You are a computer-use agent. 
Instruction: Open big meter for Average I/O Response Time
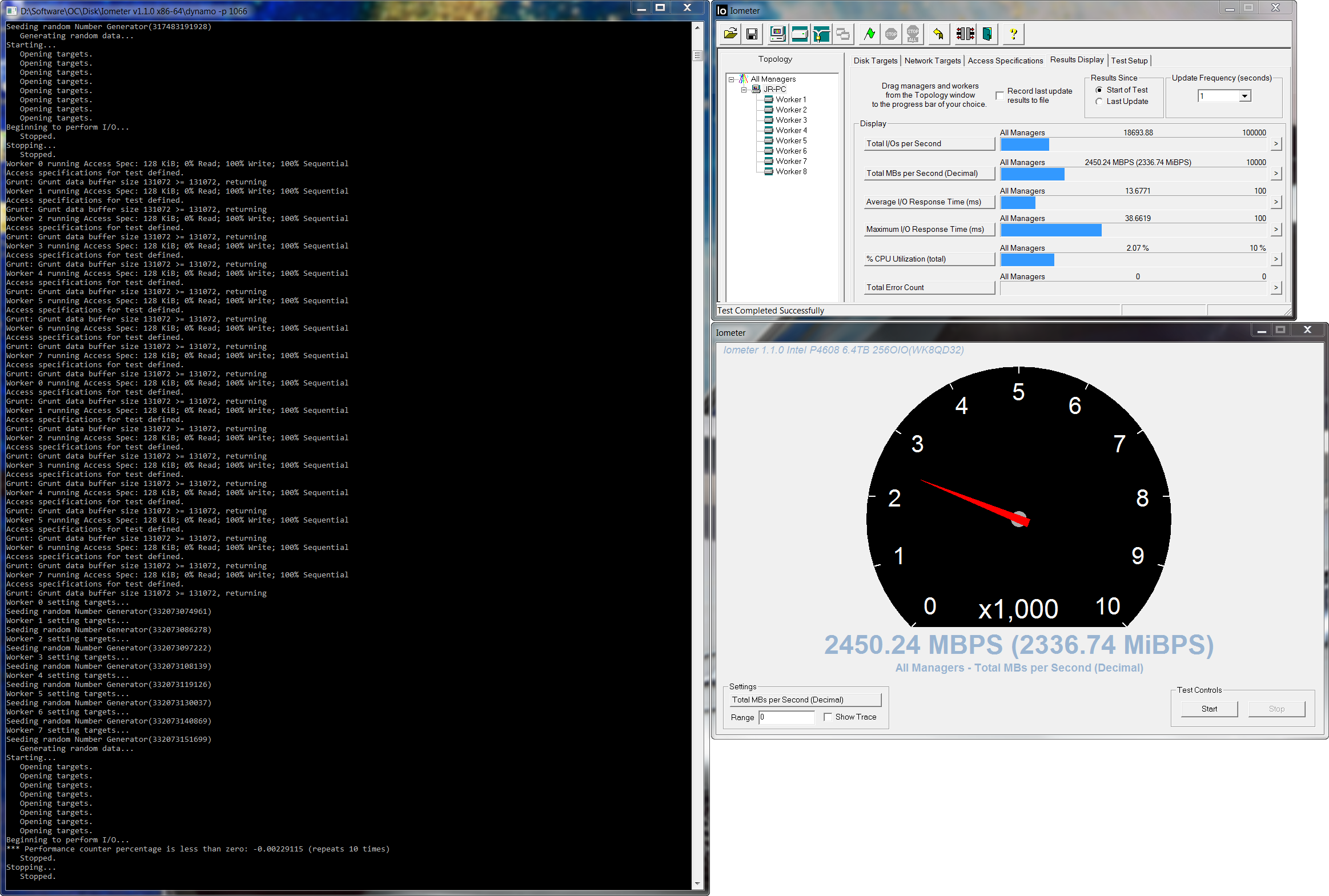click(1276, 202)
